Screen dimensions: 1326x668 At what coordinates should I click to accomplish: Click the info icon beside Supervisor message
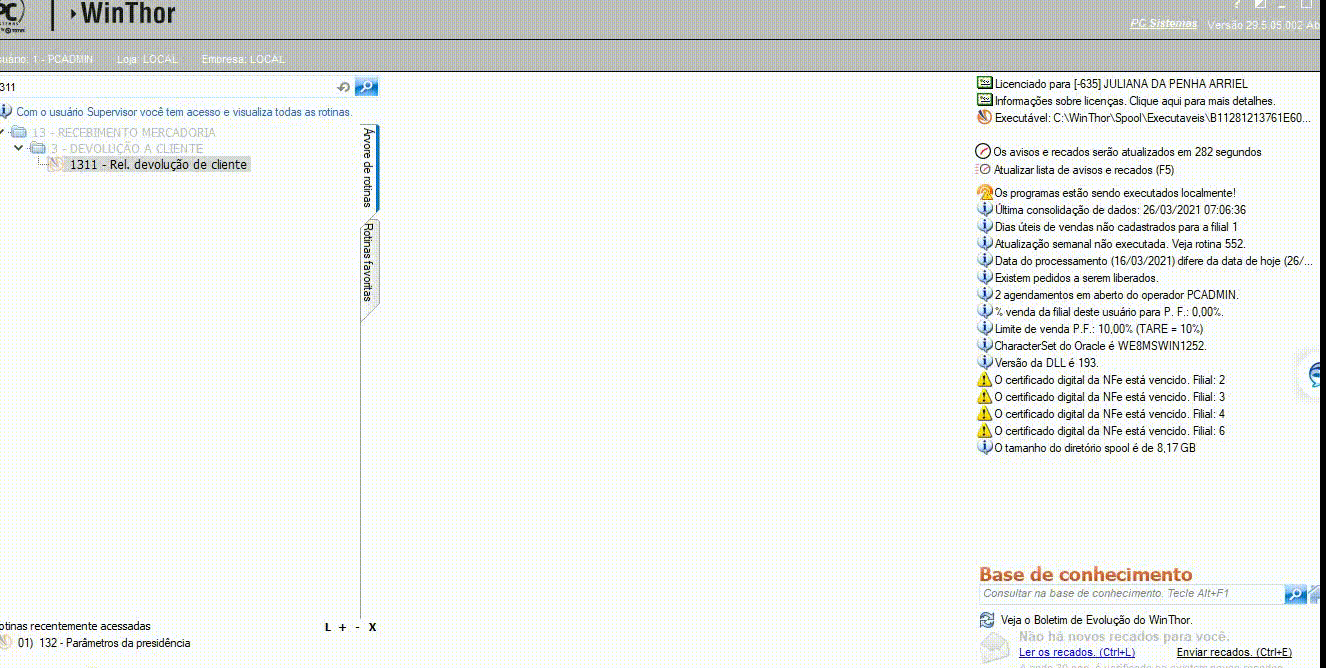(x=6, y=112)
